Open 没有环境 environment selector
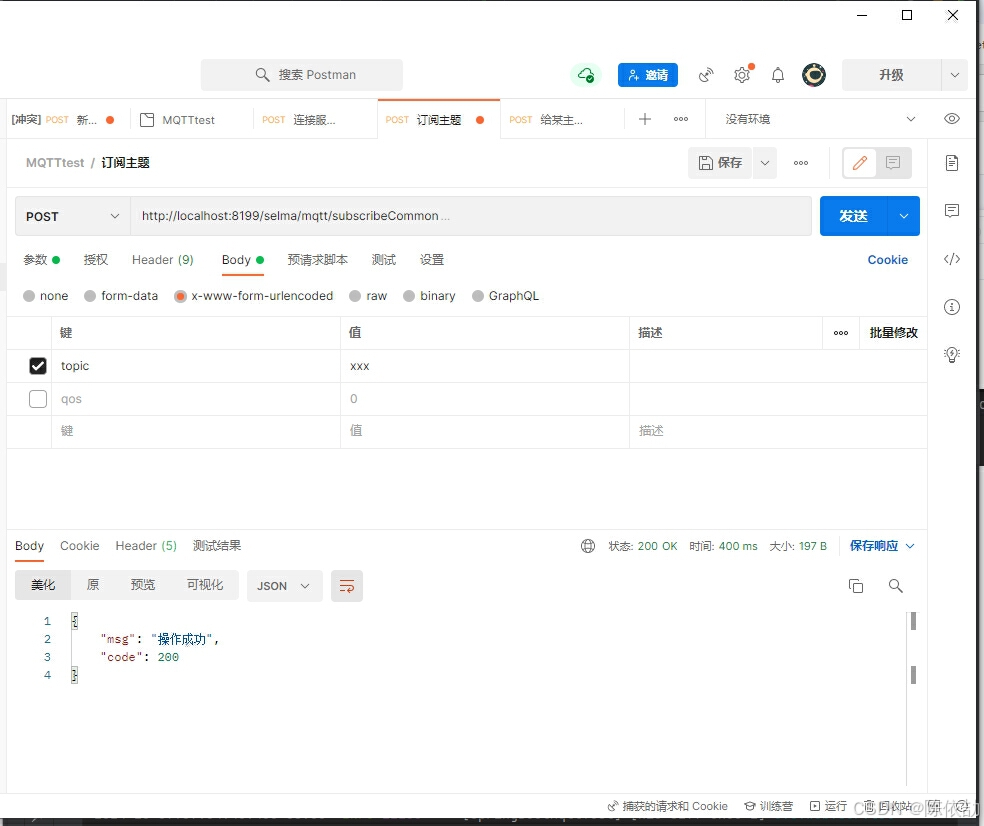The width and height of the screenshot is (984, 826). pos(820,119)
